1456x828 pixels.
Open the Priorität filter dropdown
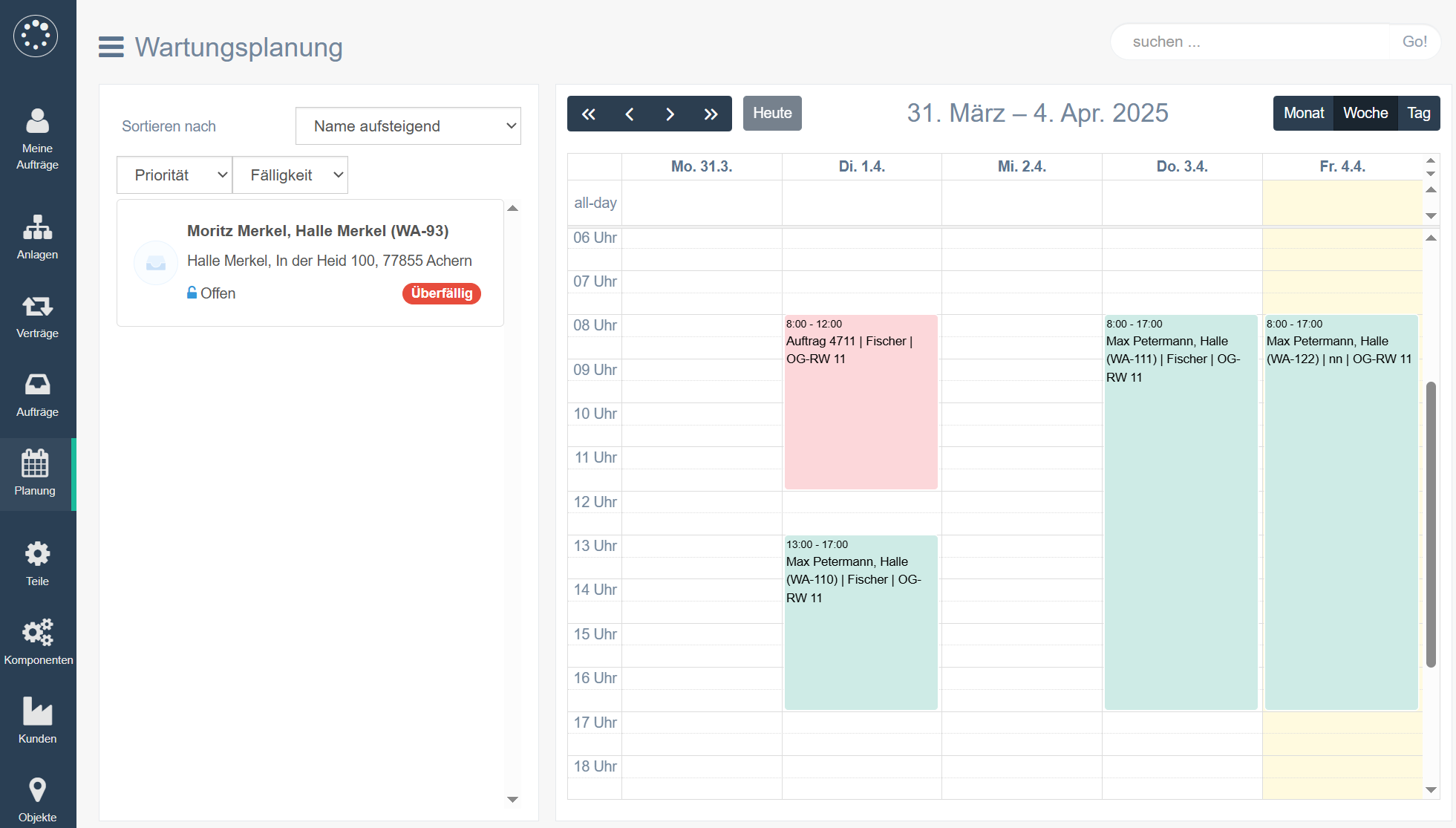point(174,175)
